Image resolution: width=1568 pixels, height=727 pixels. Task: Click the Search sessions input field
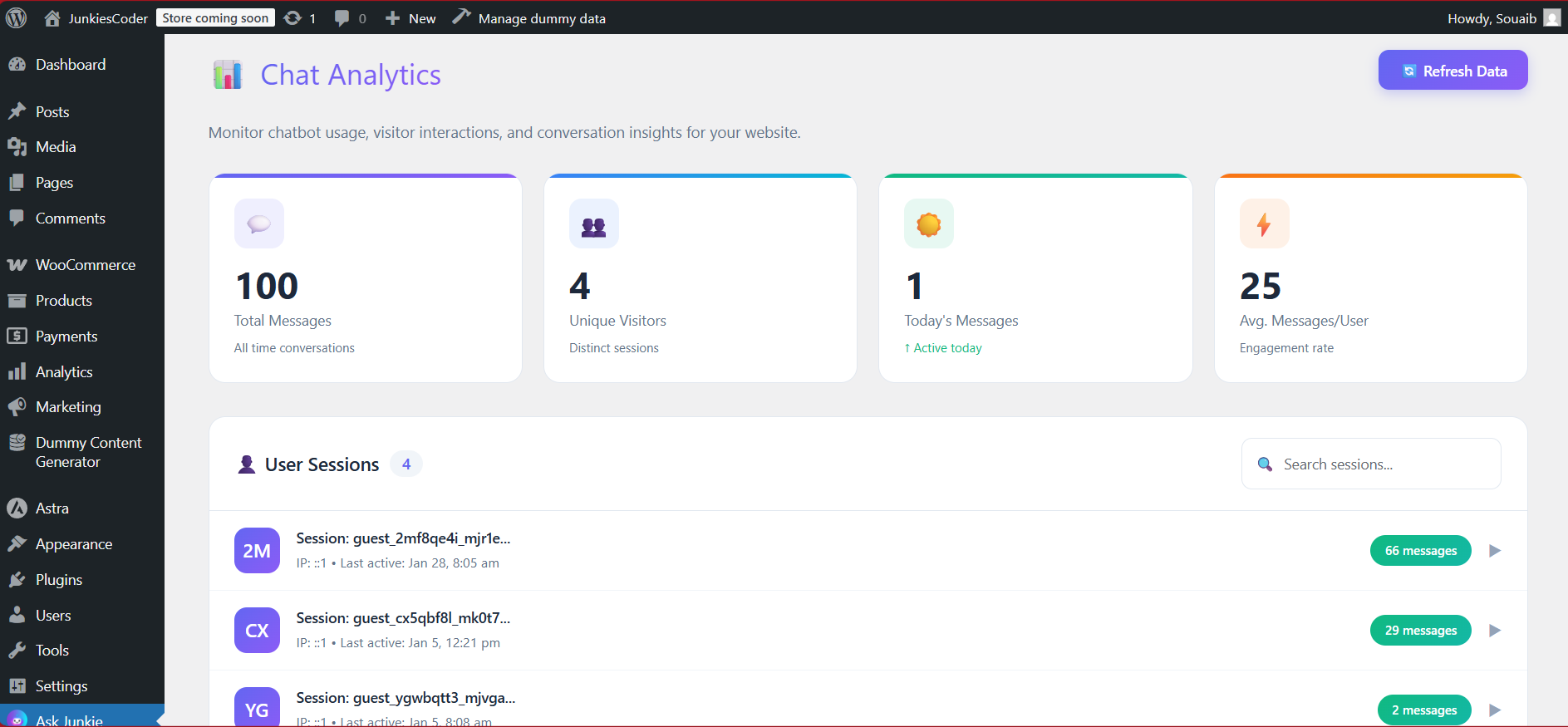tap(1371, 464)
